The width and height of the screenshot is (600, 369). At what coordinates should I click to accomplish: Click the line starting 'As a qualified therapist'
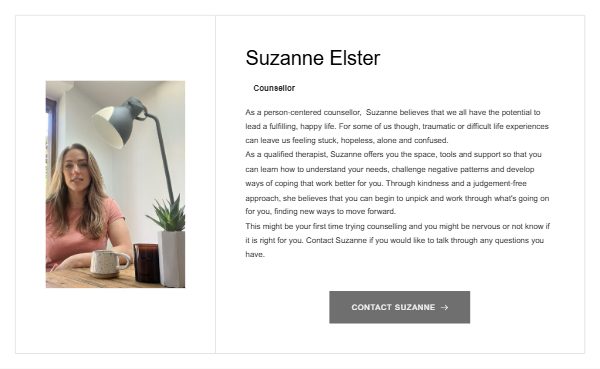pos(393,155)
